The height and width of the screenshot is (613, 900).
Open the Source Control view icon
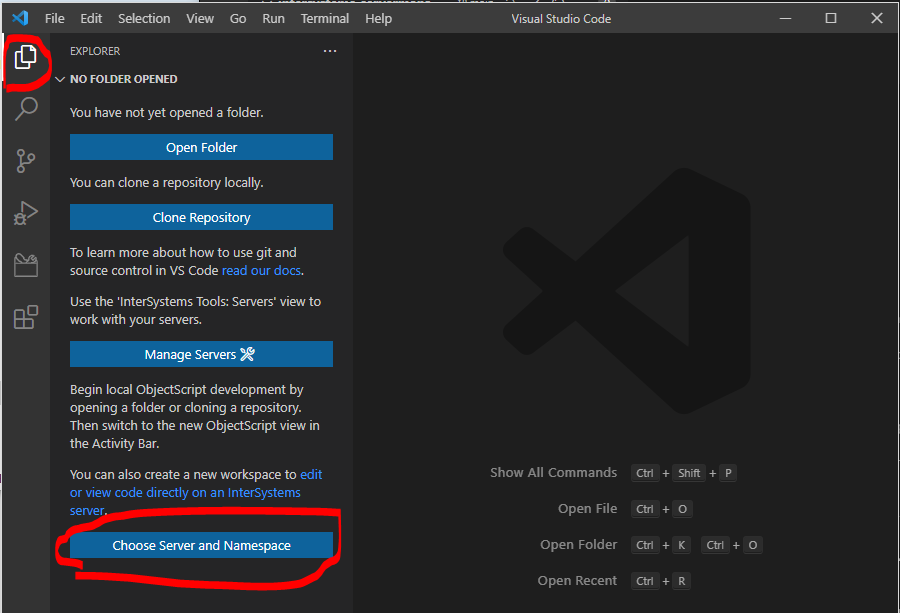click(26, 161)
